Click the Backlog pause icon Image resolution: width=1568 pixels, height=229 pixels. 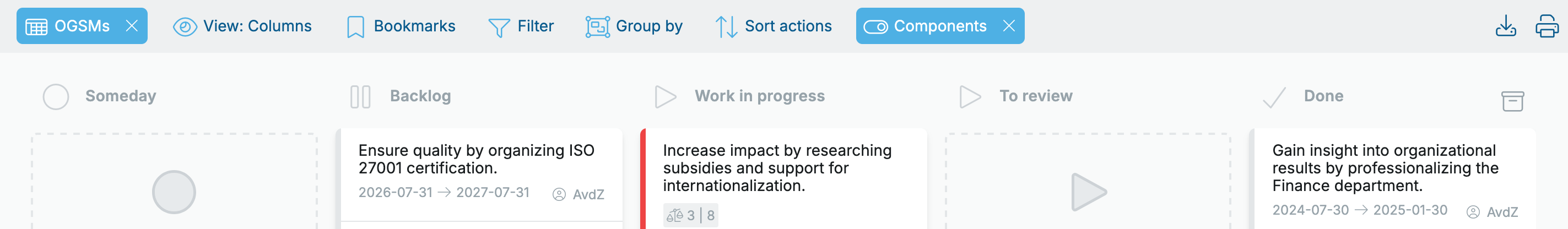tap(360, 96)
